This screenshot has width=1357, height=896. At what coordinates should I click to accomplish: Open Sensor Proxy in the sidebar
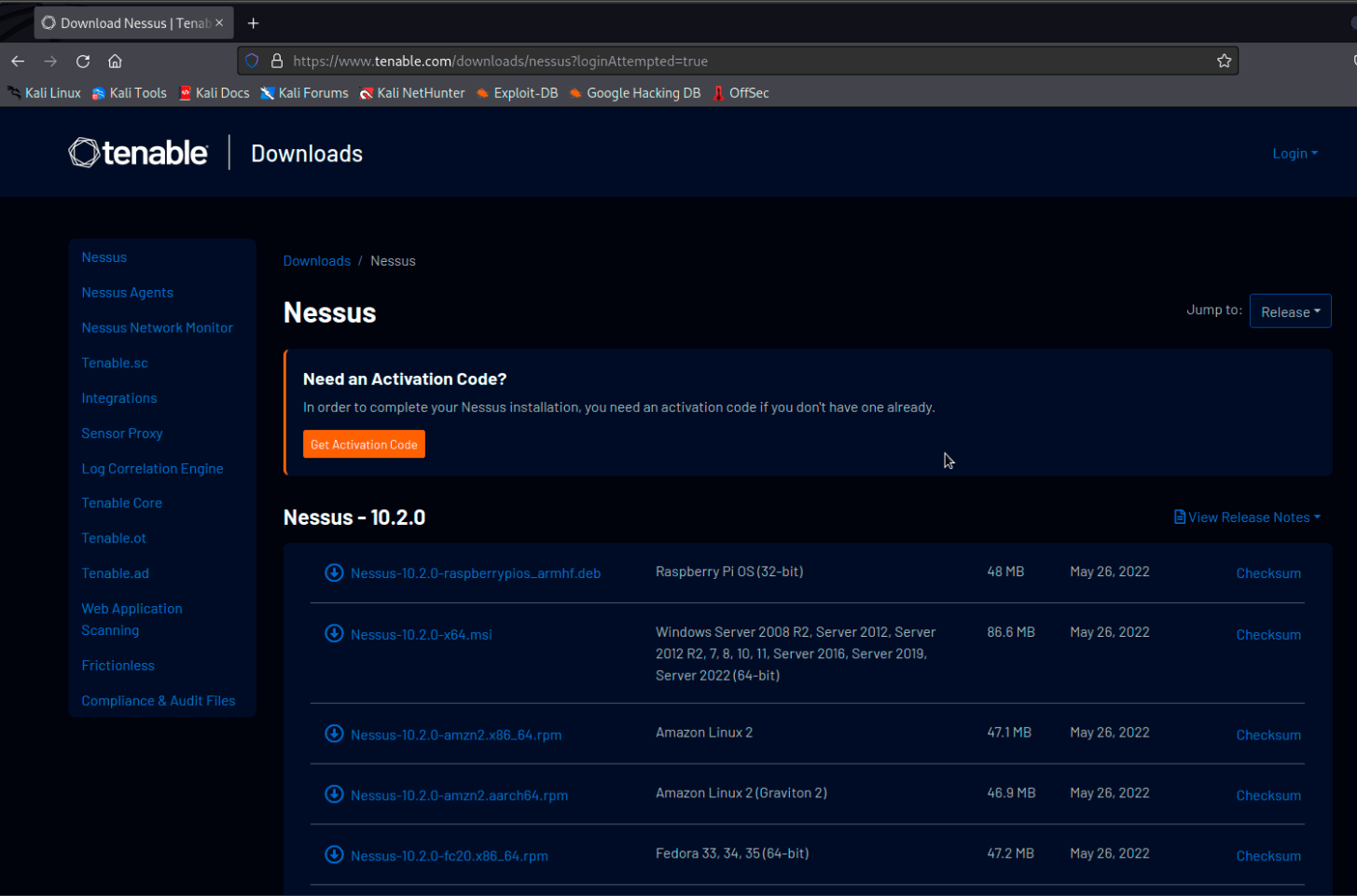pos(121,434)
